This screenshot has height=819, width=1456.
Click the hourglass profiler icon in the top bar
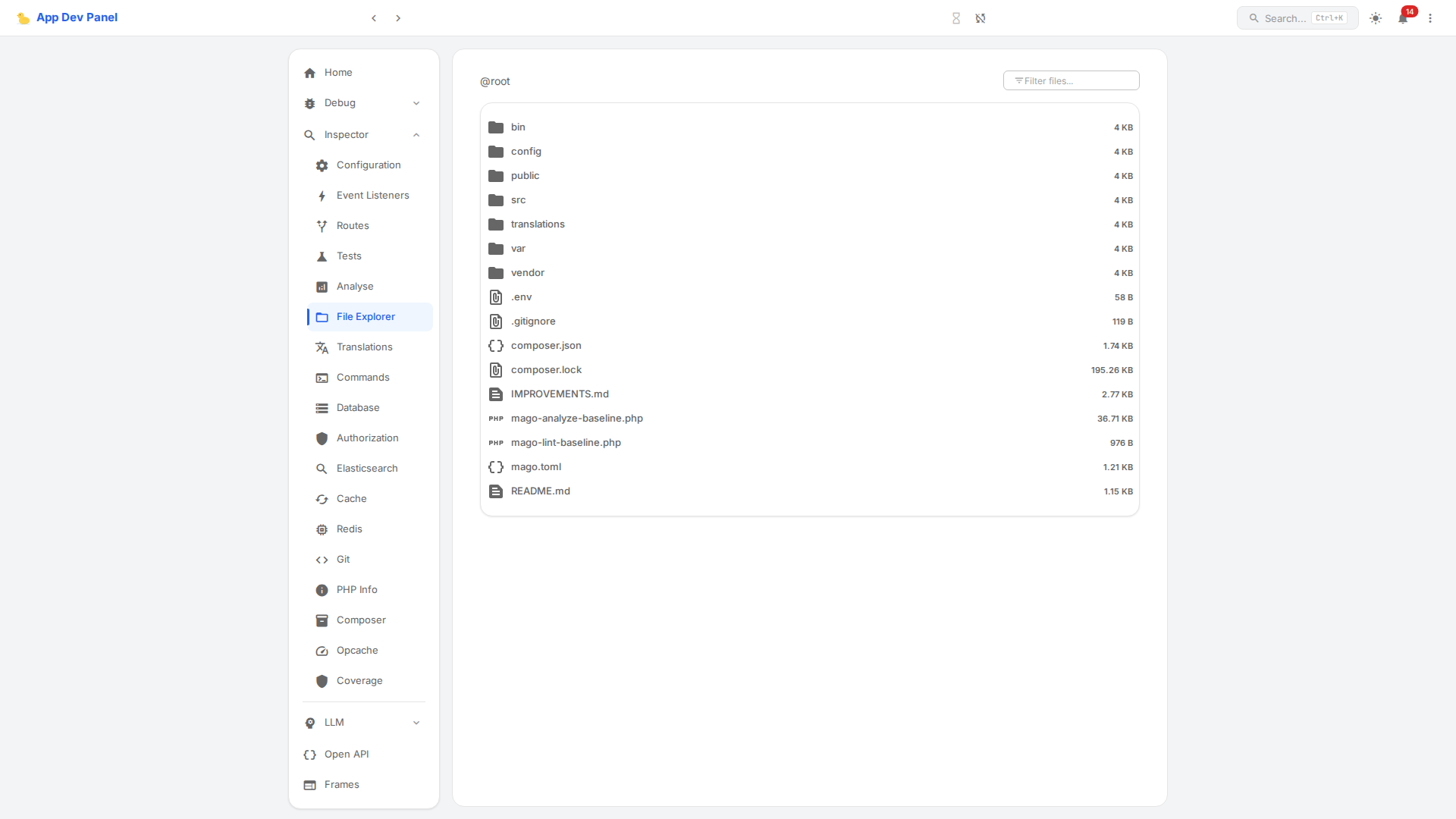point(956,18)
